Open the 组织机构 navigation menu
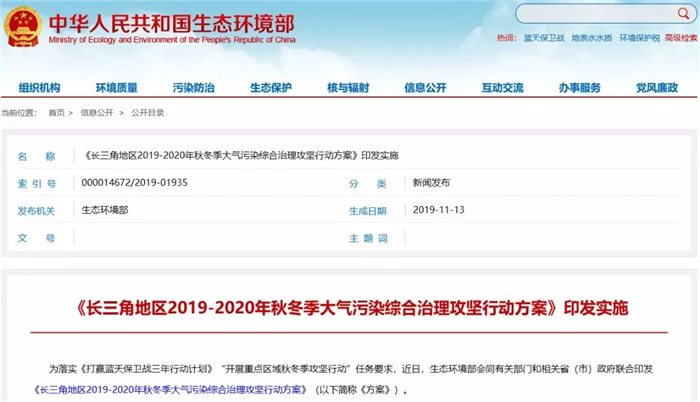Screen dimensions: 700x402 point(39,88)
